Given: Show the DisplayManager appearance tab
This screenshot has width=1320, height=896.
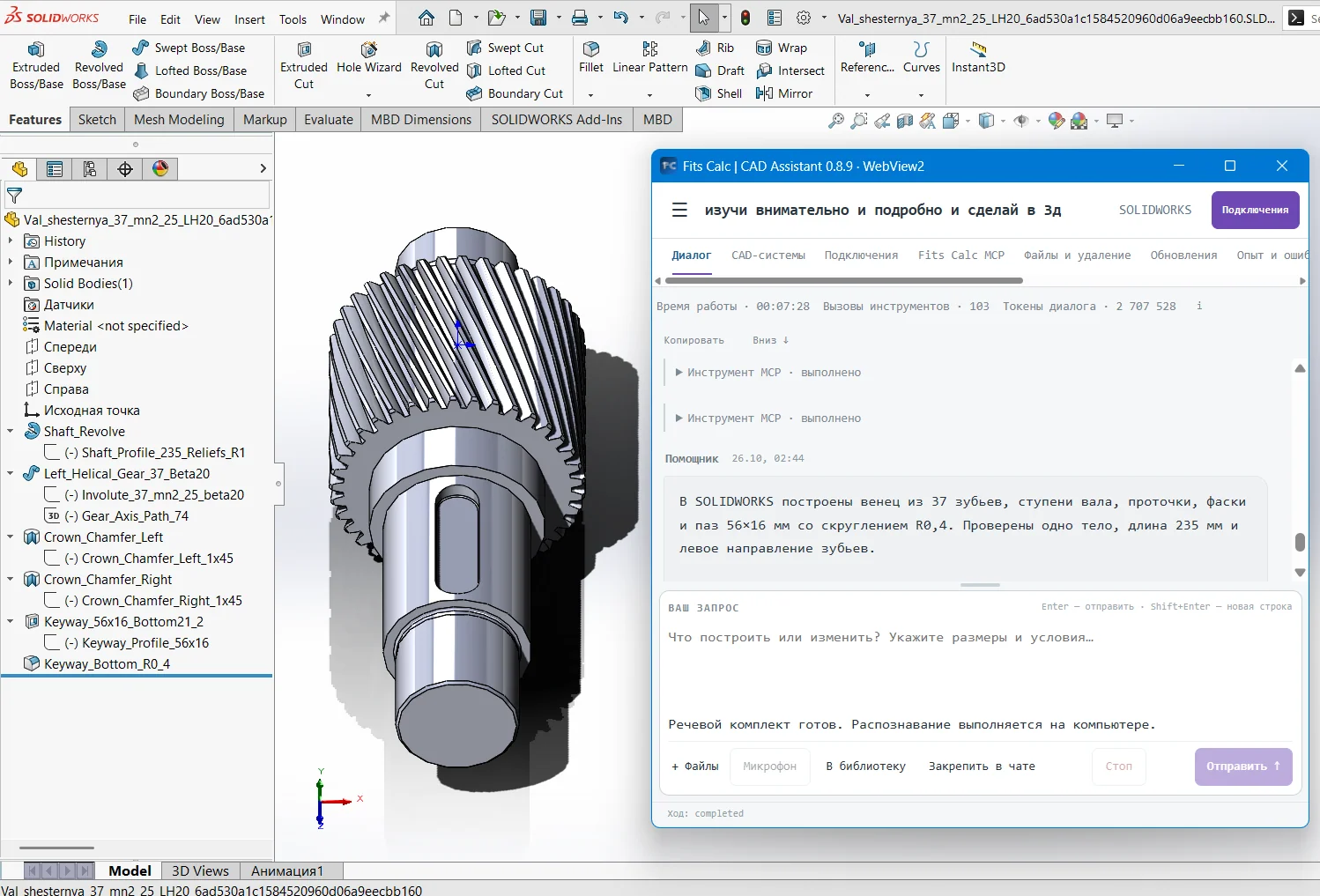Looking at the screenshot, I should tap(160, 168).
